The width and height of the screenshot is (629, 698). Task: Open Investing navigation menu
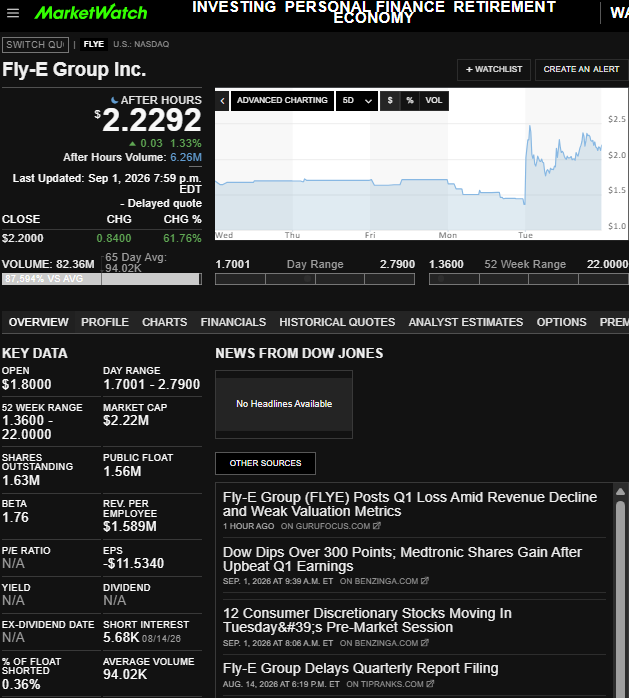pos(234,7)
